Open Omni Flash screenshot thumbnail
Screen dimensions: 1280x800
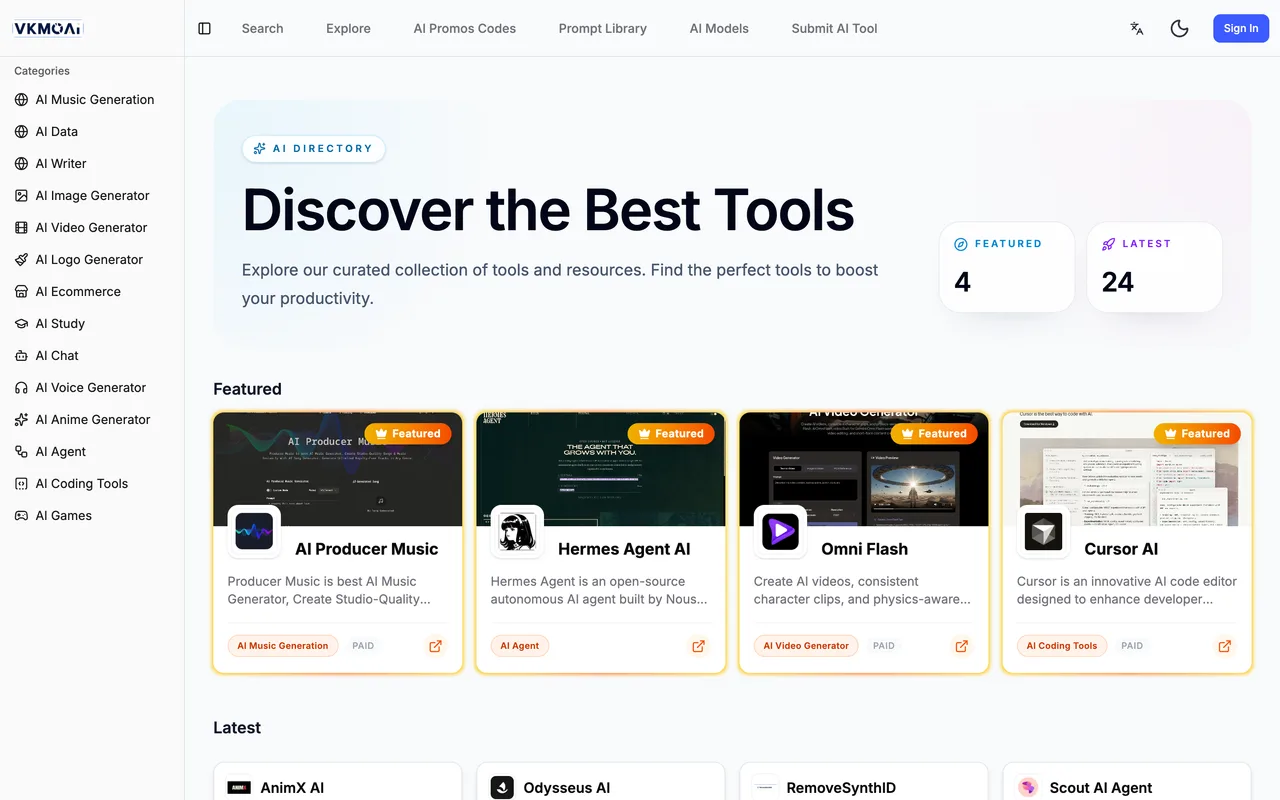[864, 469]
